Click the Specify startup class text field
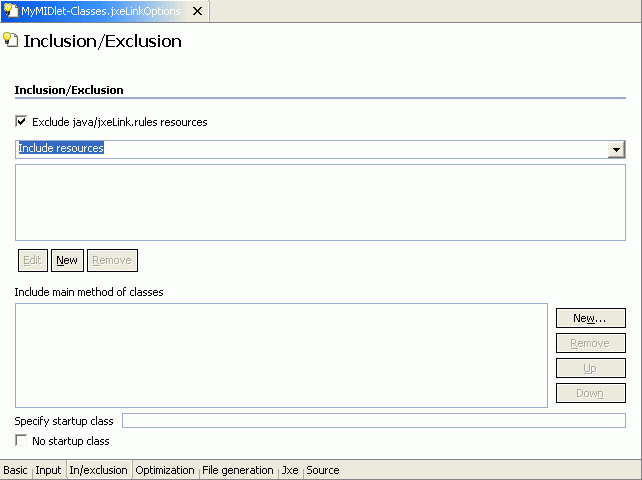Viewport: 642px width, 480px height. [373, 421]
